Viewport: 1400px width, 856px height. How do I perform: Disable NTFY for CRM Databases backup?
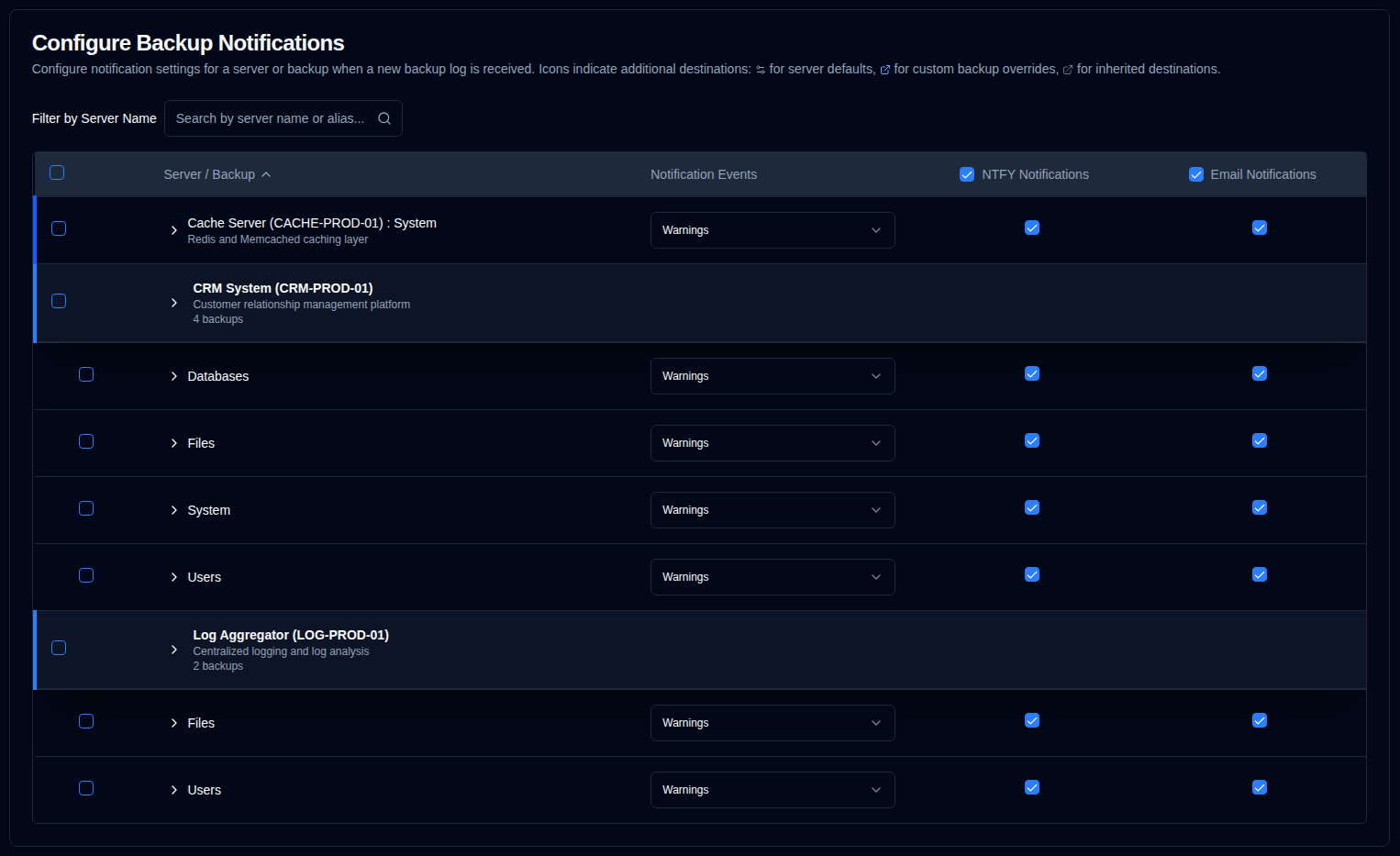[1032, 373]
